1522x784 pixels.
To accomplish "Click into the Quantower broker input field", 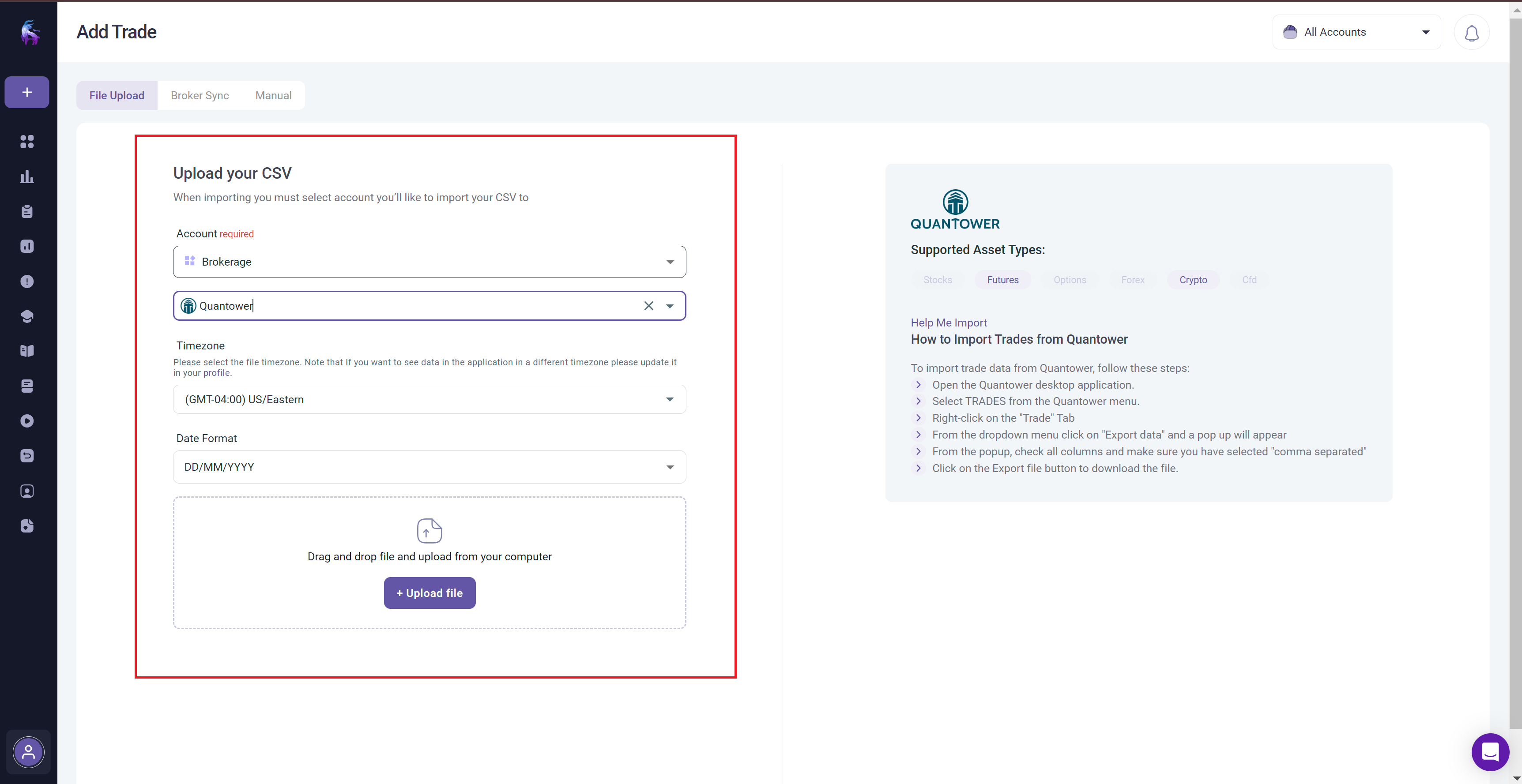I will (x=414, y=306).
